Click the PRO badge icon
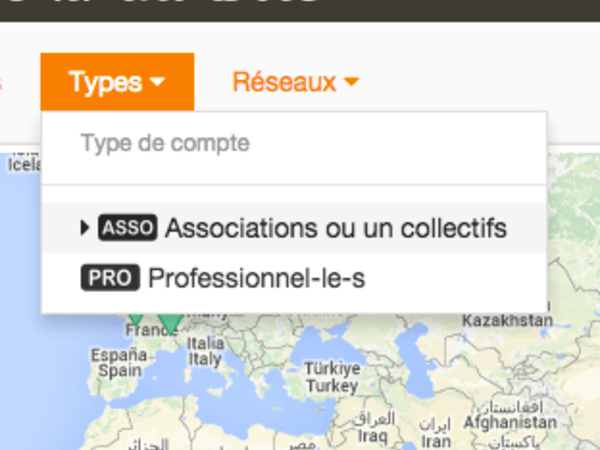600x450 pixels. (110, 279)
